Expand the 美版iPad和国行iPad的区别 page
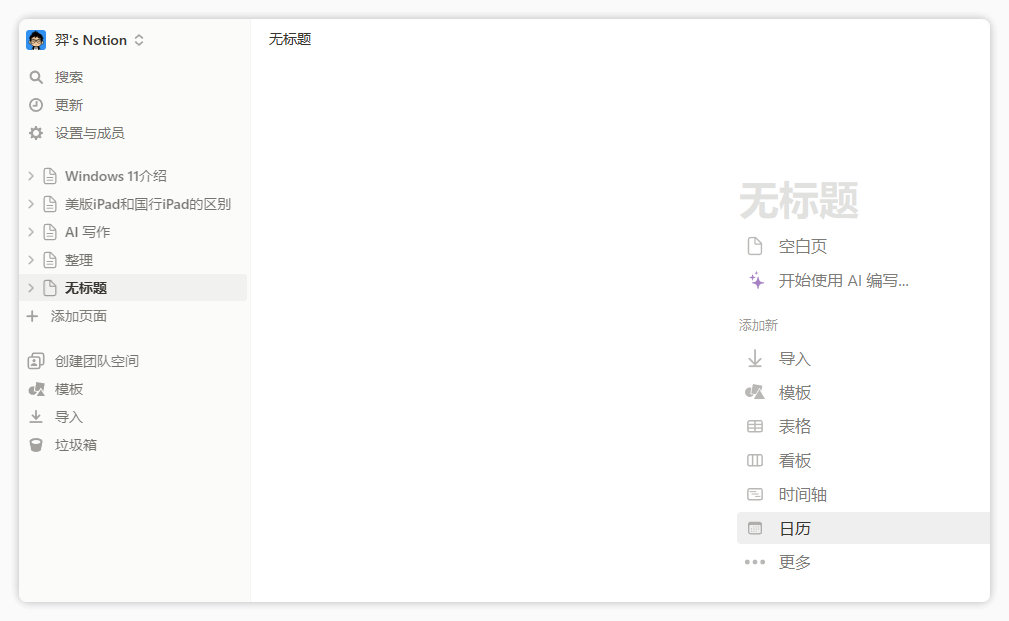Image resolution: width=1009 pixels, height=621 pixels. click(x=31, y=204)
